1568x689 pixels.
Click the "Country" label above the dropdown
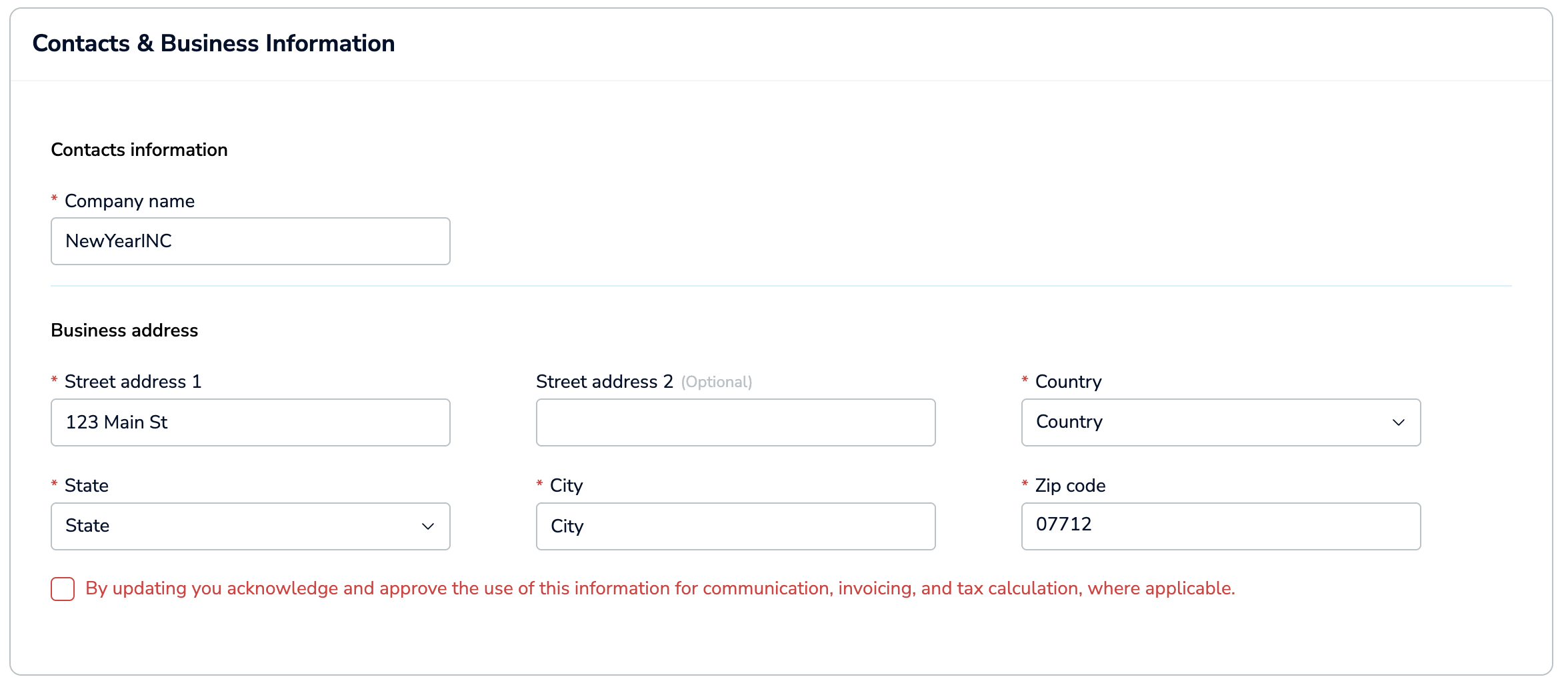click(1068, 382)
